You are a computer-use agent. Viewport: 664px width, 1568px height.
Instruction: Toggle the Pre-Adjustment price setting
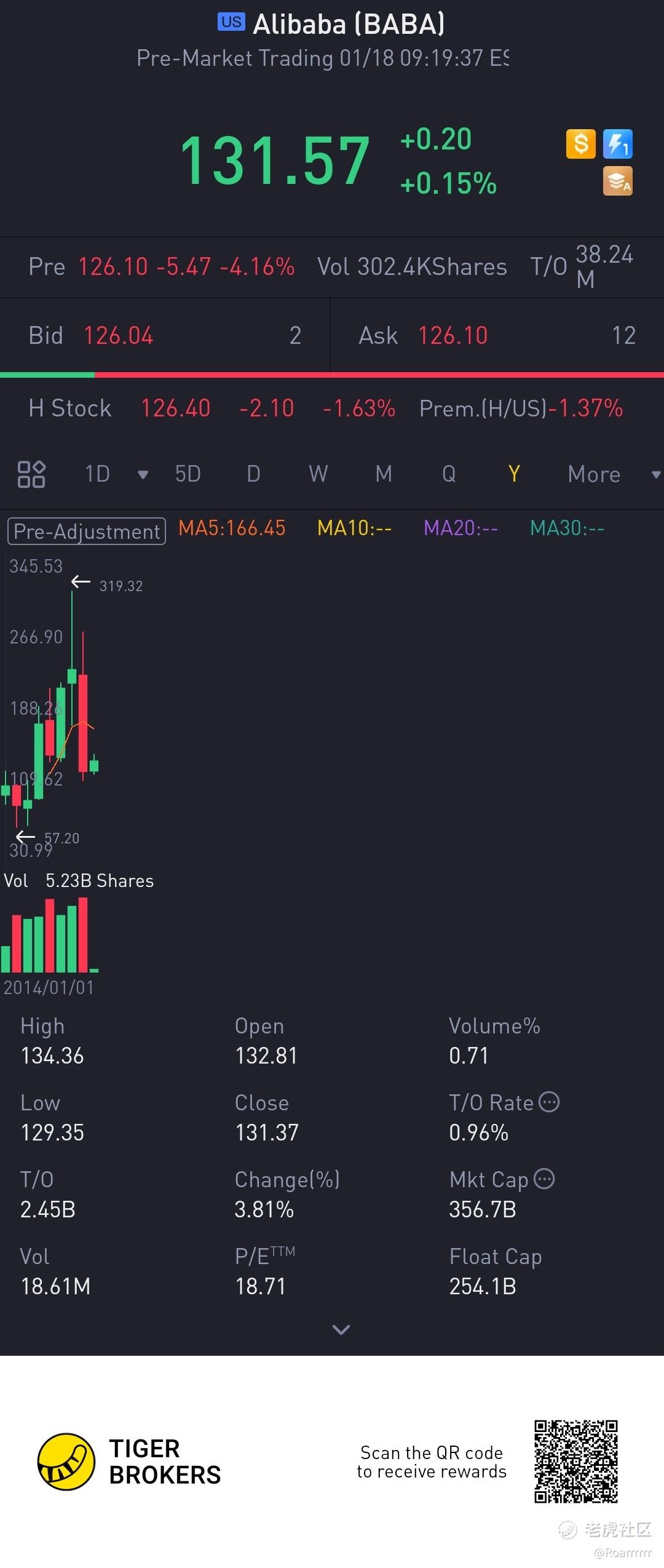coord(87,531)
